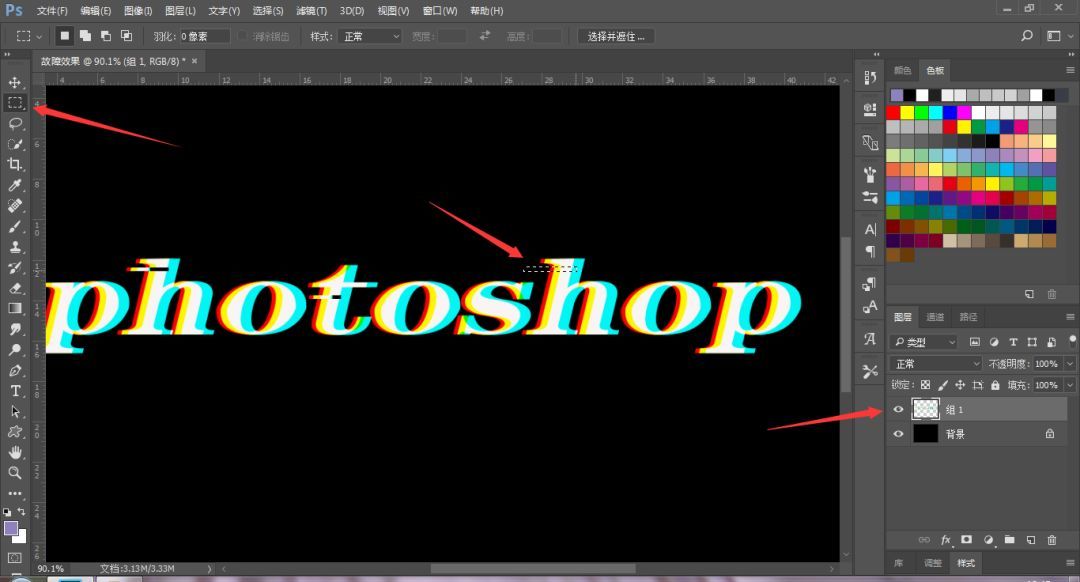
Task: Add a layer mask
Action: point(966,540)
